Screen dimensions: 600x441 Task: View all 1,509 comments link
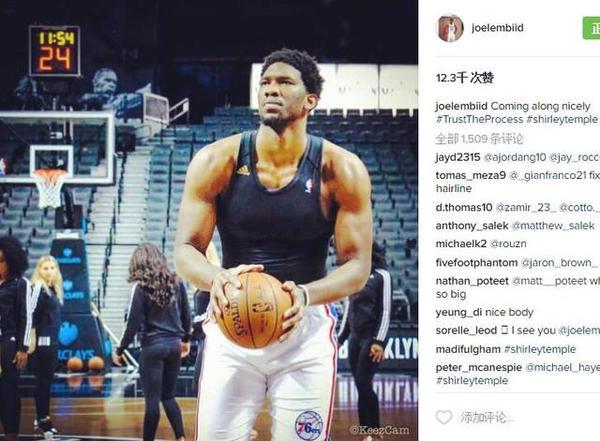[479, 139]
